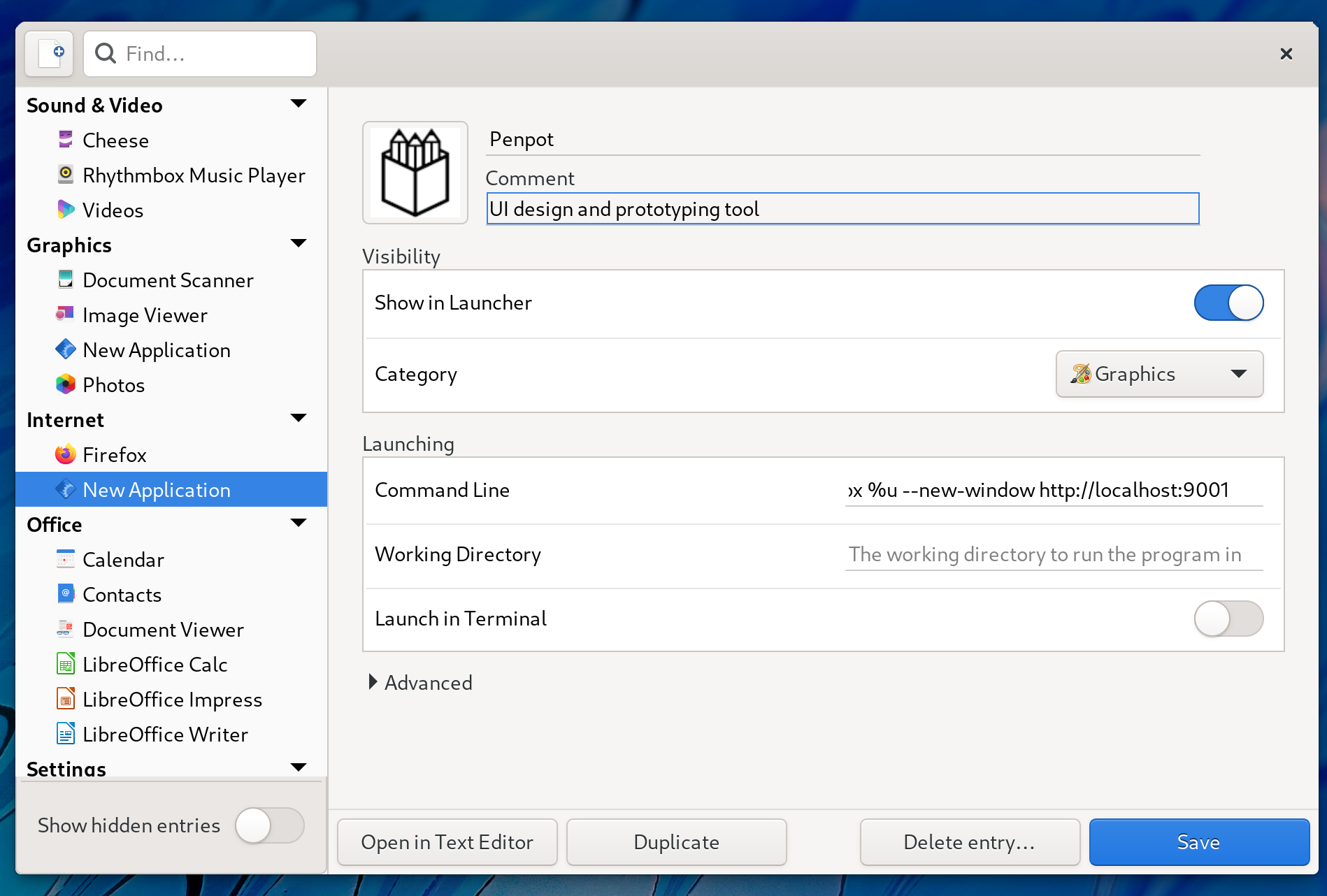Click the Command Line field

(1054, 490)
